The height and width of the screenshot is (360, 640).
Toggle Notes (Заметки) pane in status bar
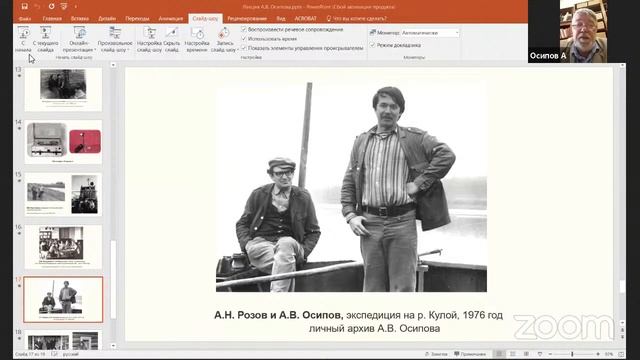(436, 354)
